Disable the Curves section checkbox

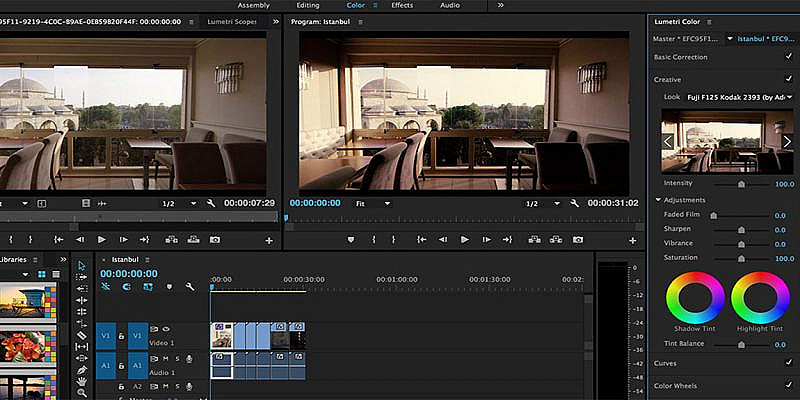(789, 362)
